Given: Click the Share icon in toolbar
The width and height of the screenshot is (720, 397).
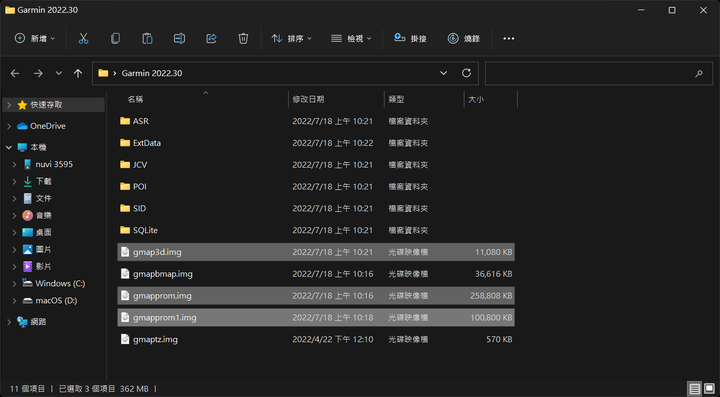Looking at the screenshot, I should pyautogui.click(x=211, y=39).
